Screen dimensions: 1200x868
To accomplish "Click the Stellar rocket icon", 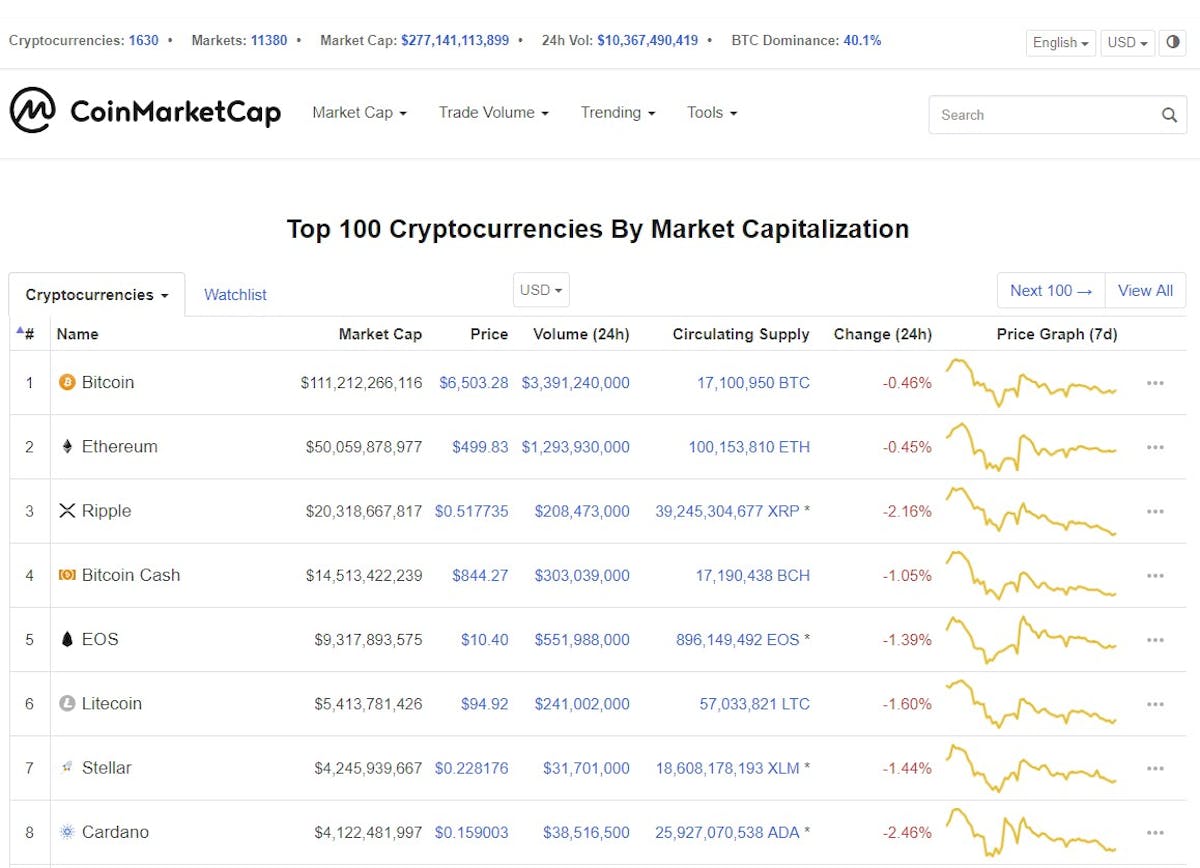I will click(x=65, y=767).
